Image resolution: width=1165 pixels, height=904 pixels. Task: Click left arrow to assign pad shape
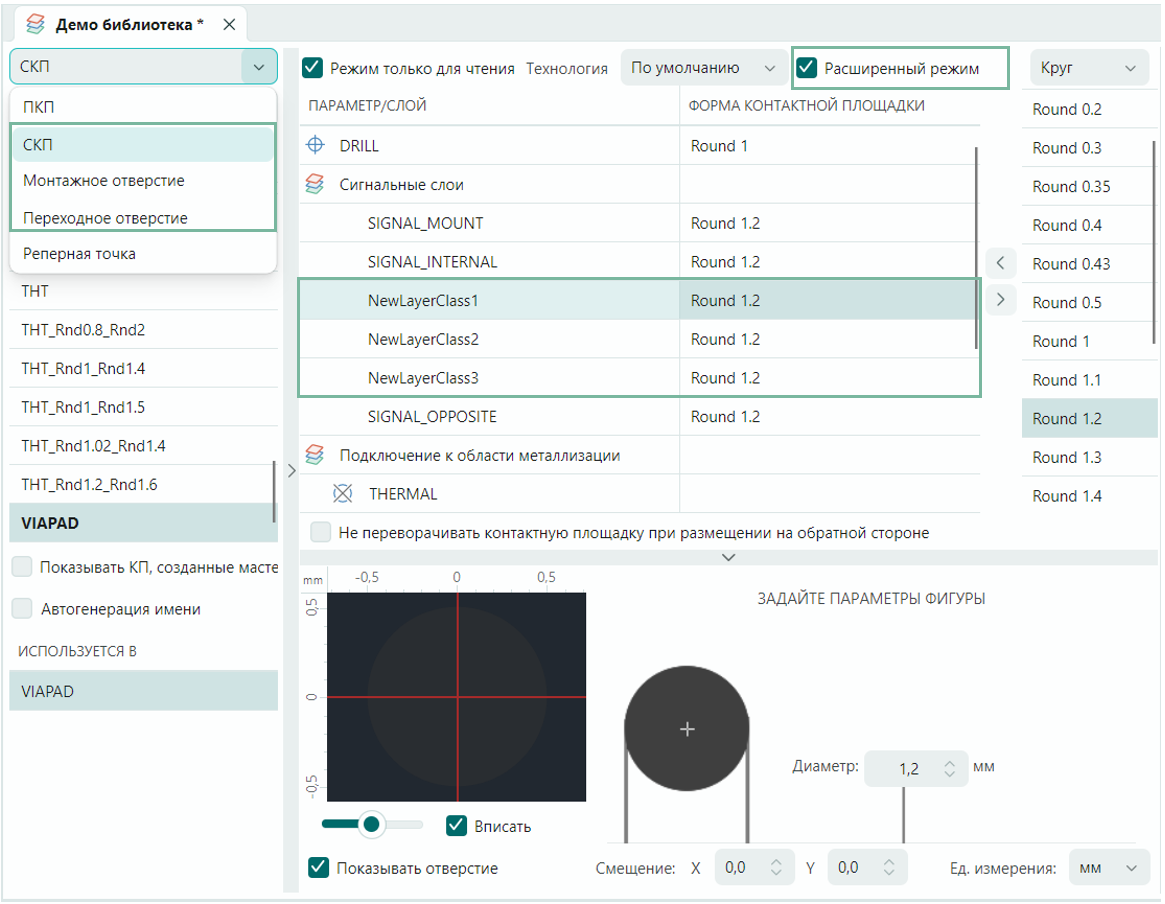click(1000, 264)
